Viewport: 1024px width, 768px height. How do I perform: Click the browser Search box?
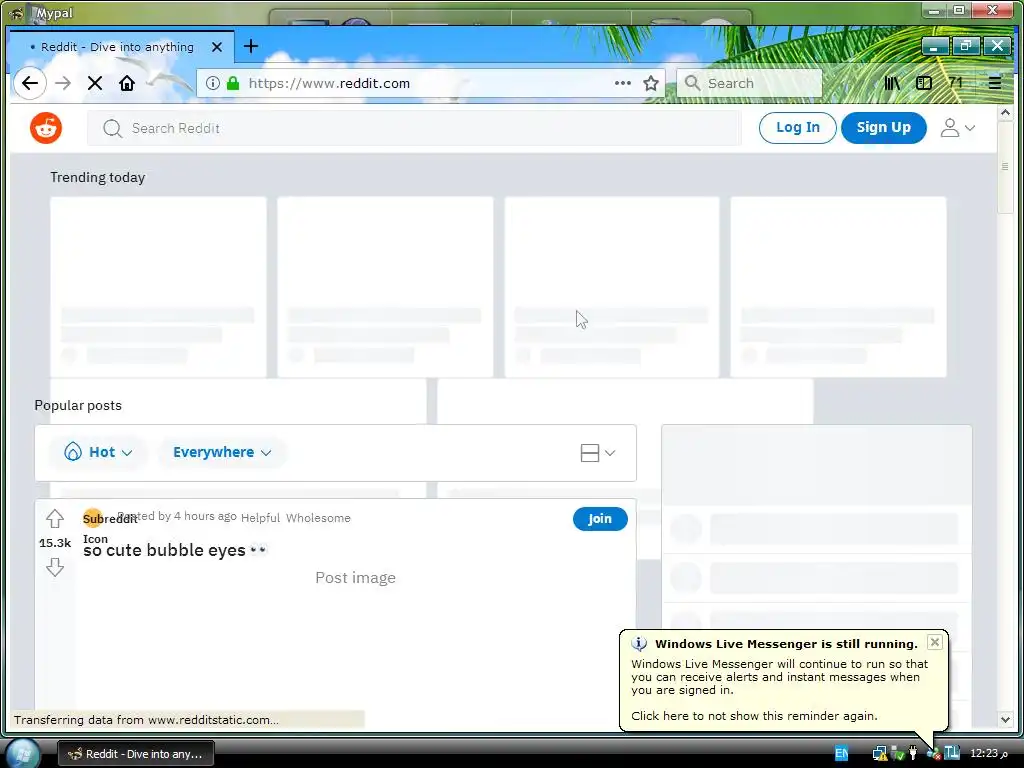(x=749, y=83)
